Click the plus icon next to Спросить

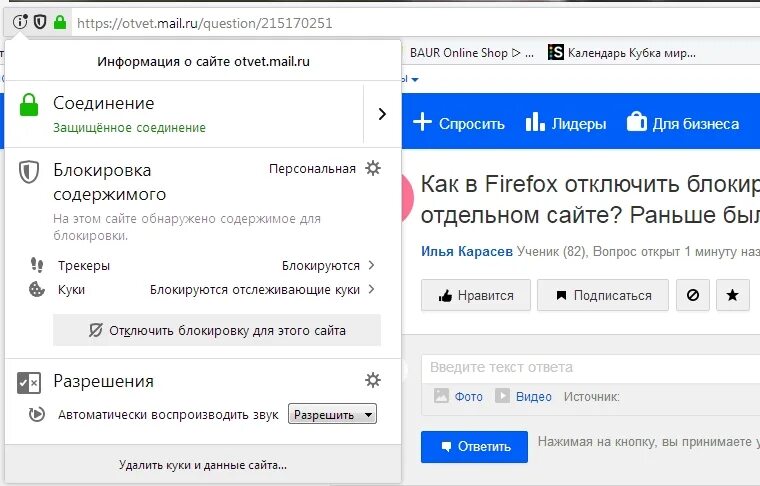pos(422,122)
